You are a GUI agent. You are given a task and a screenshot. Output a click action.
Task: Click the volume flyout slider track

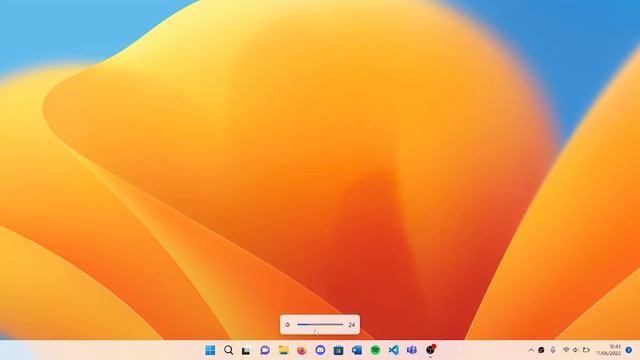click(320, 324)
